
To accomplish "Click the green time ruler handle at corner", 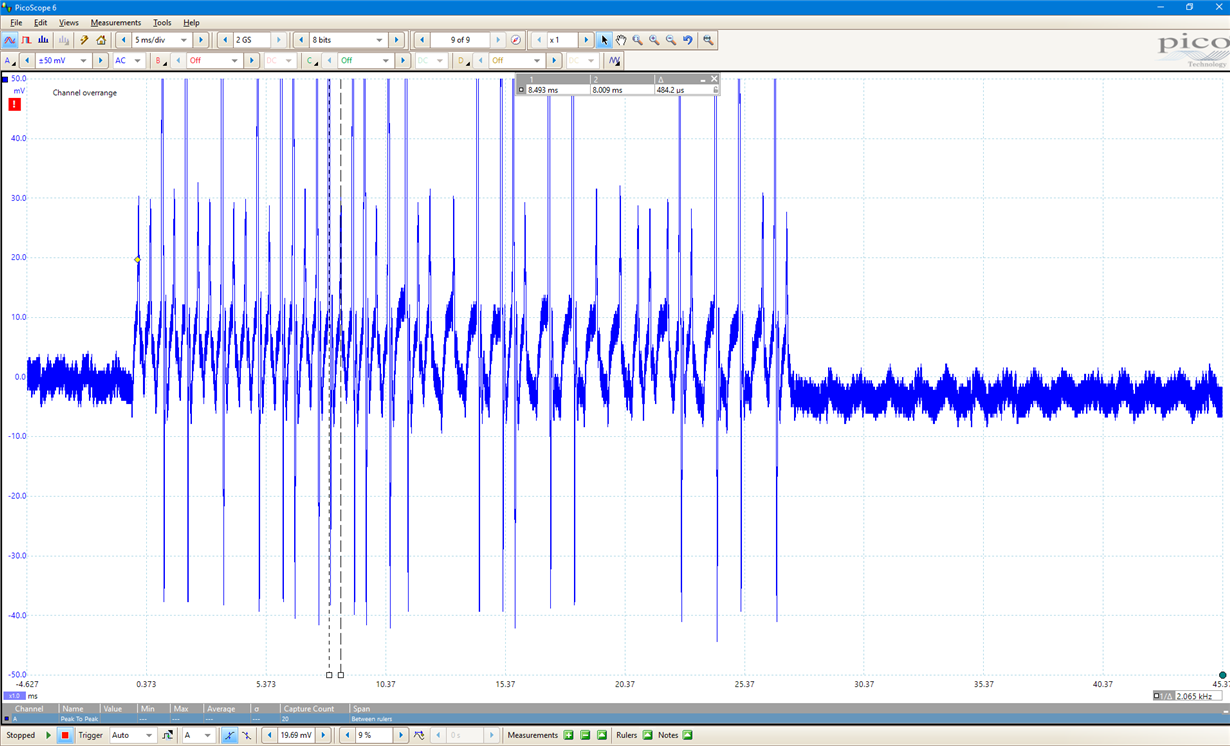I will coord(1223,675).
